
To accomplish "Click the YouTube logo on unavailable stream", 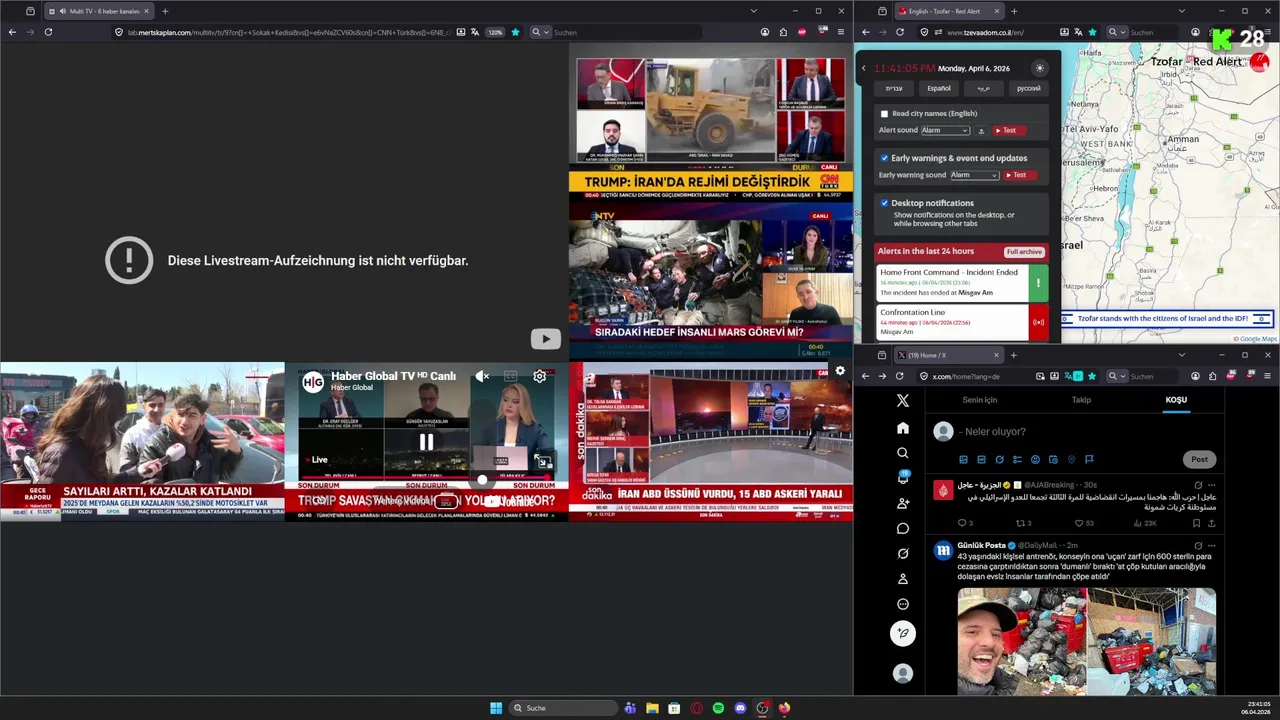I will coord(545,339).
